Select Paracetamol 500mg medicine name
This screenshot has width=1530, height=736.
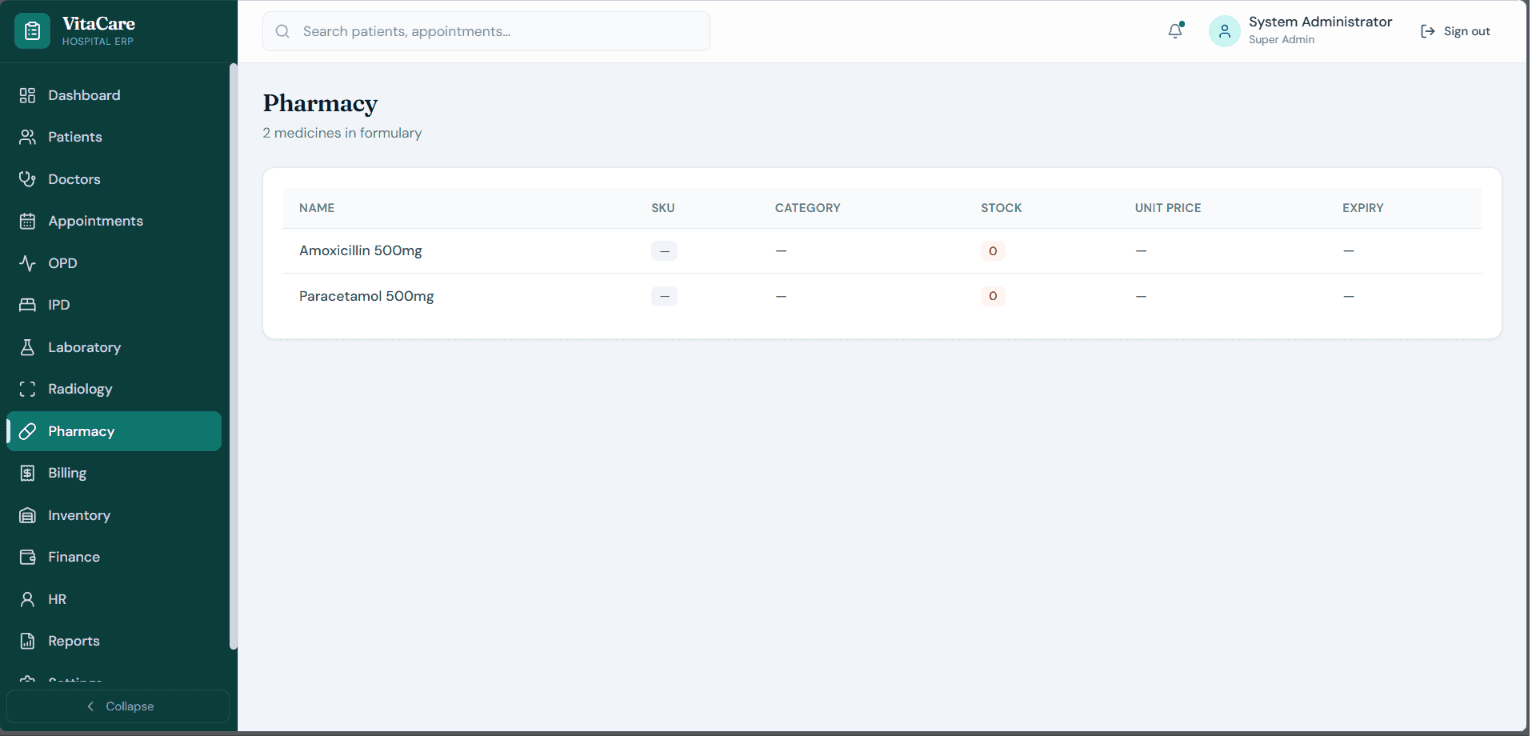point(367,296)
